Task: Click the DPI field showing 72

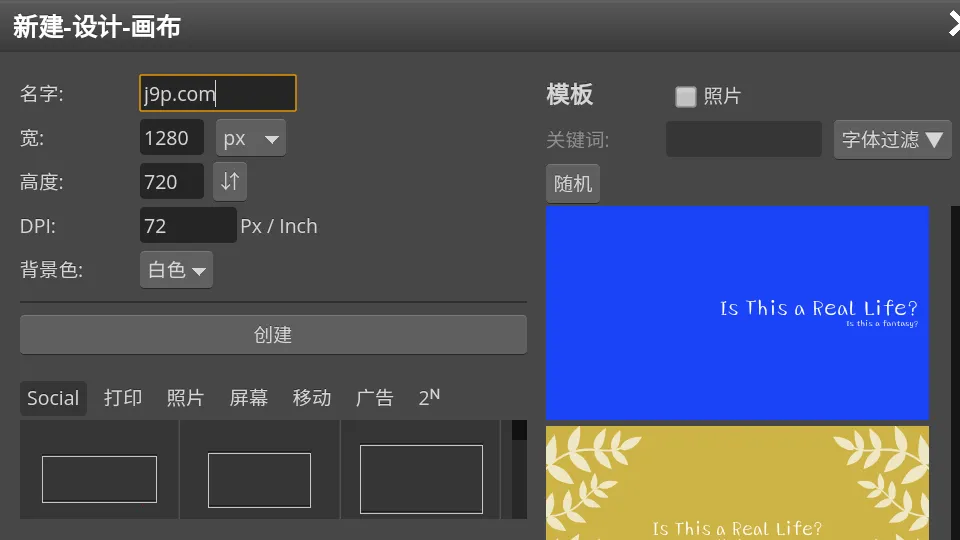Action: tap(188, 225)
